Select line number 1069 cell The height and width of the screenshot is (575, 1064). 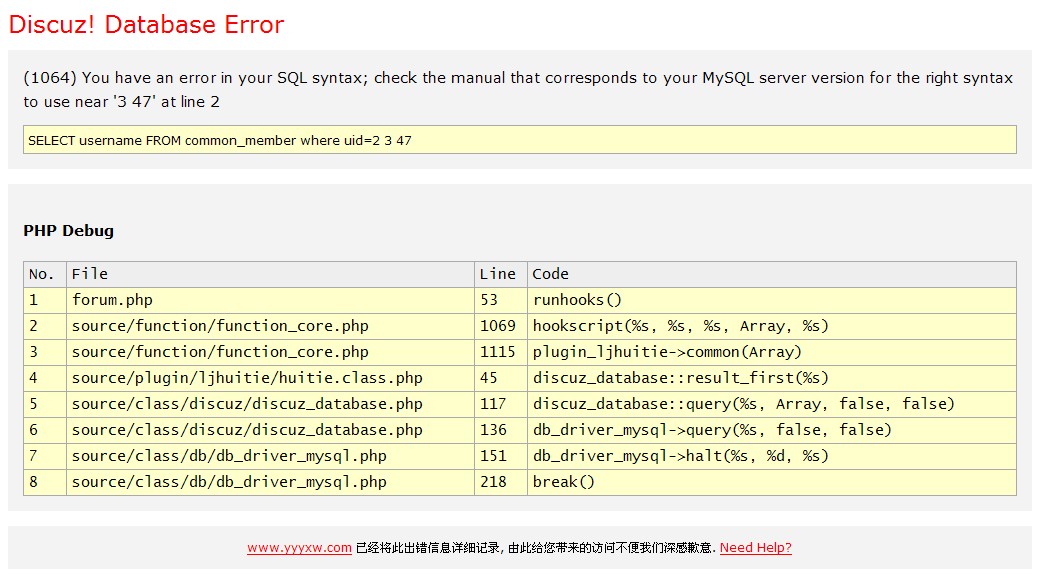pos(501,326)
